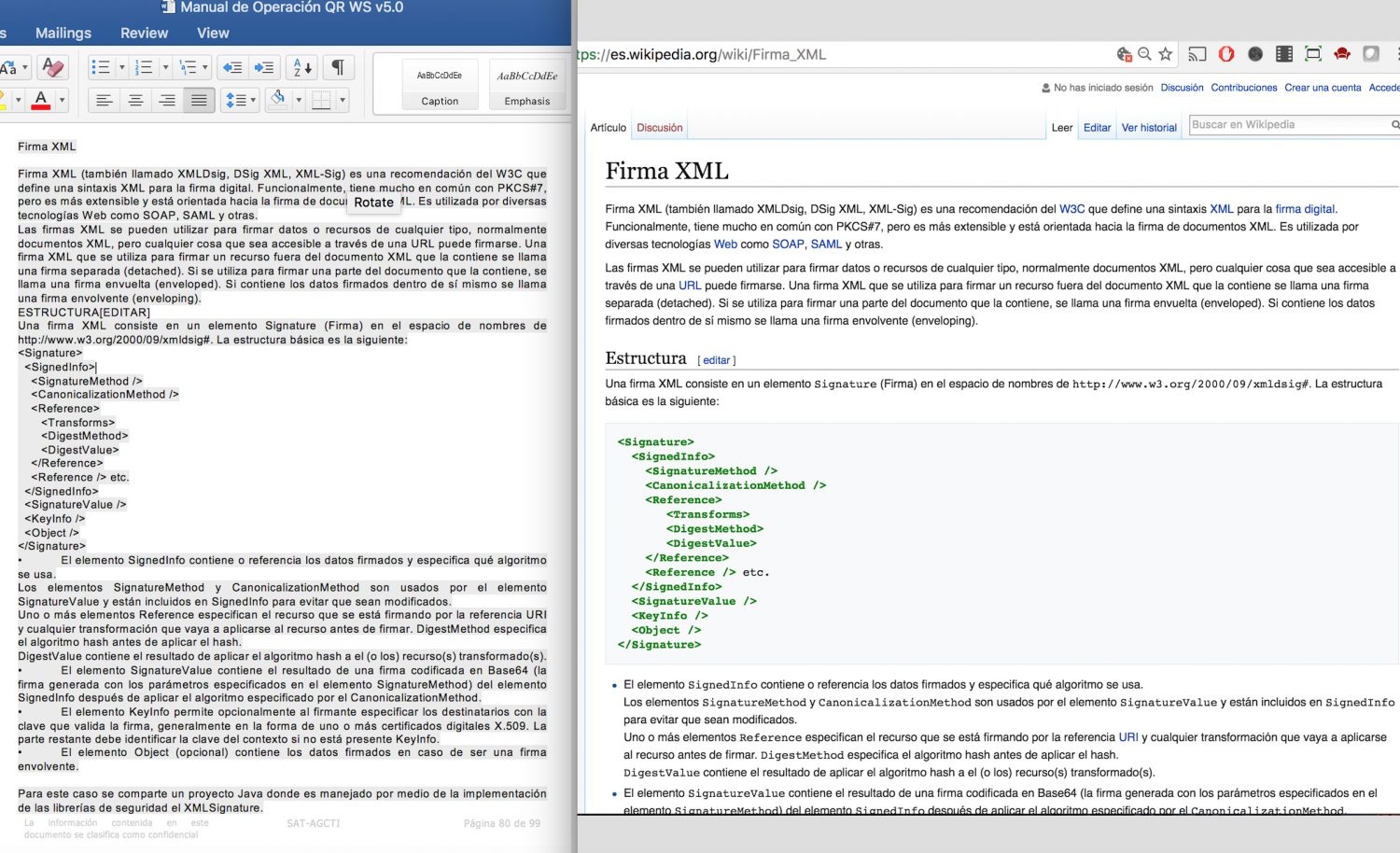Open shading color dropdown arrow
Image resolution: width=1400 pixels, height=853 pixels.
click(x=299, y=100)
